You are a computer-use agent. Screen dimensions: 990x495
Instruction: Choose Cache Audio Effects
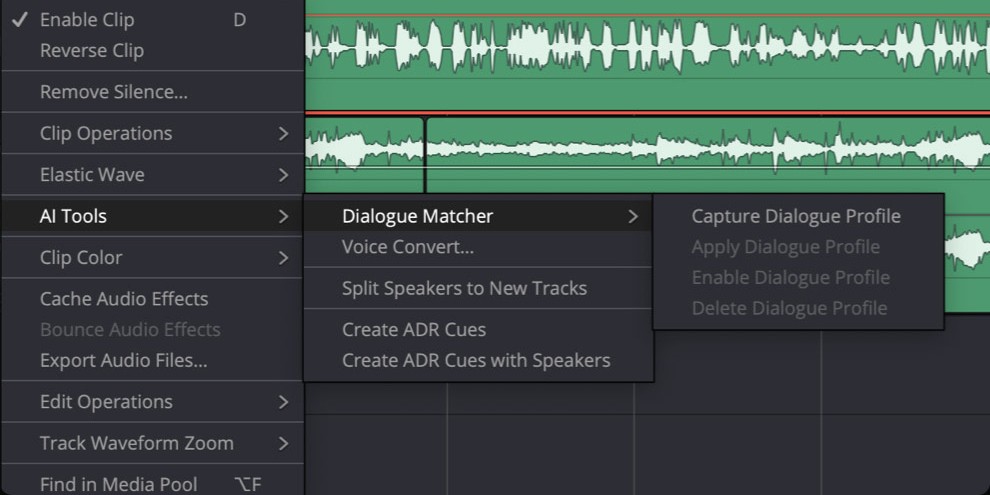point(124,299)
